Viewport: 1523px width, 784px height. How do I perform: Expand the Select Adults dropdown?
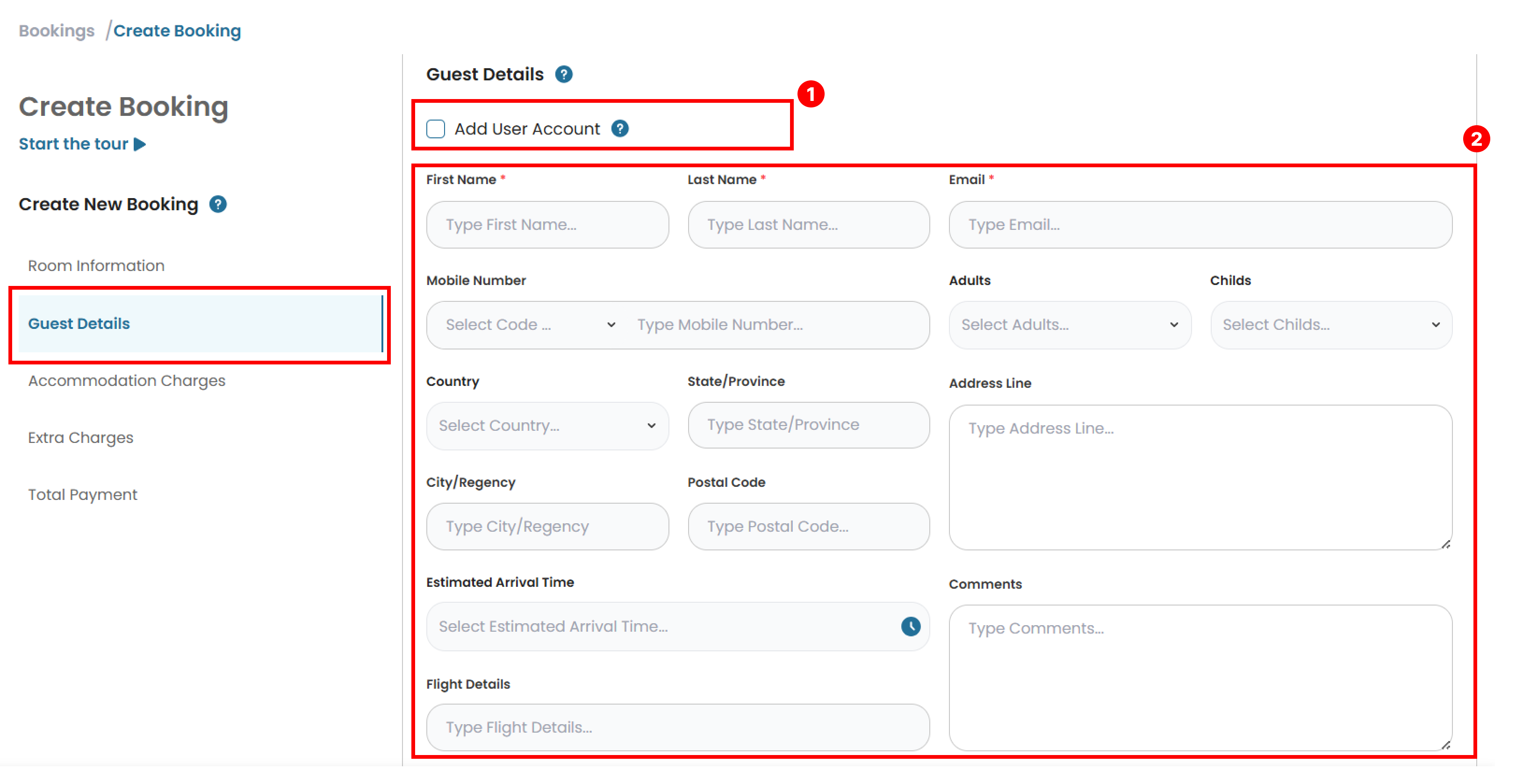coord(1069,324)
